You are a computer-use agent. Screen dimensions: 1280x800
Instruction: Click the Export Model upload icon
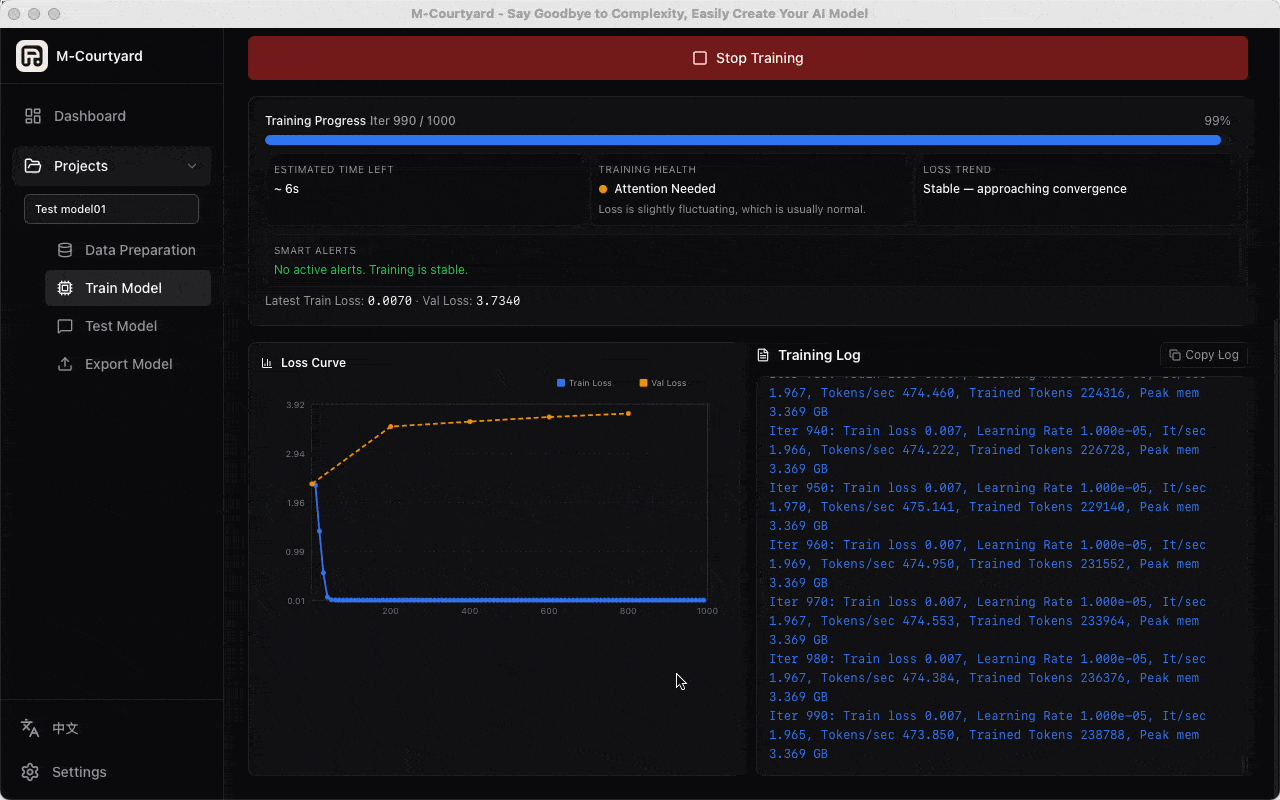(x=62, y=364)
